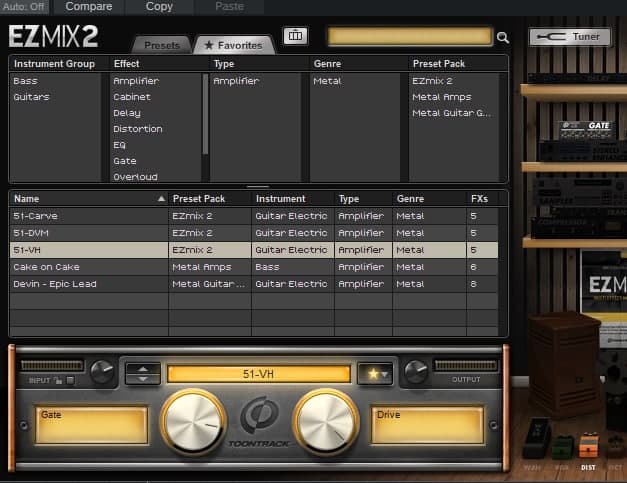Click the Gate parameter display
Viewport: 627px width, 483px height.
(92, 425)
